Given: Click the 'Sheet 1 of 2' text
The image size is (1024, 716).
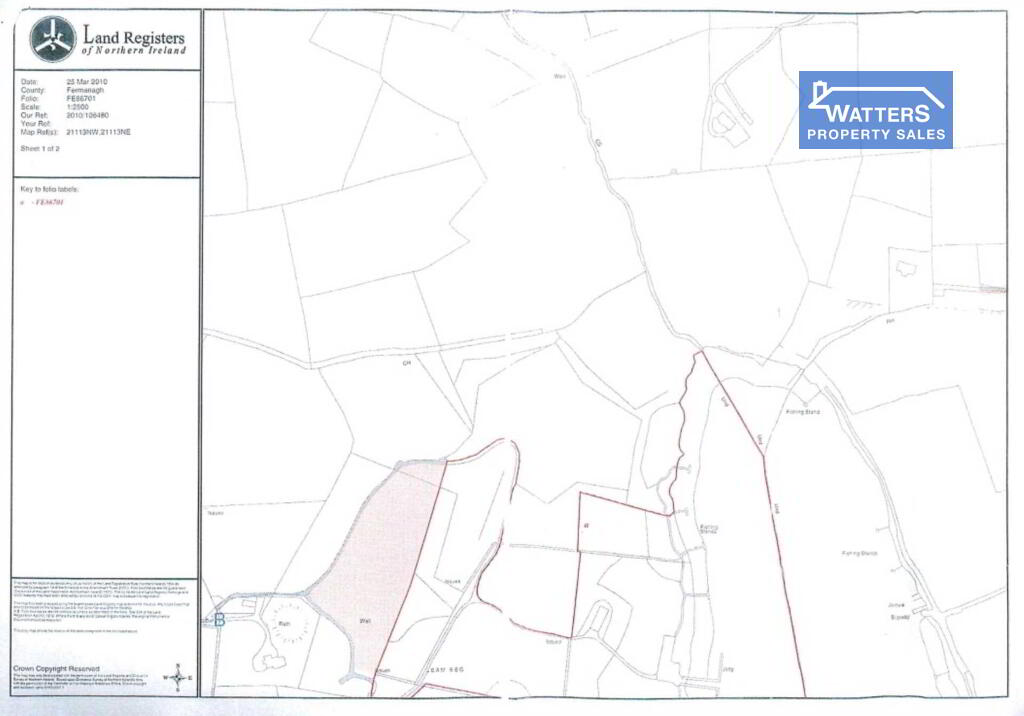Looking at the screenshot, I should (x=41, y=148).
